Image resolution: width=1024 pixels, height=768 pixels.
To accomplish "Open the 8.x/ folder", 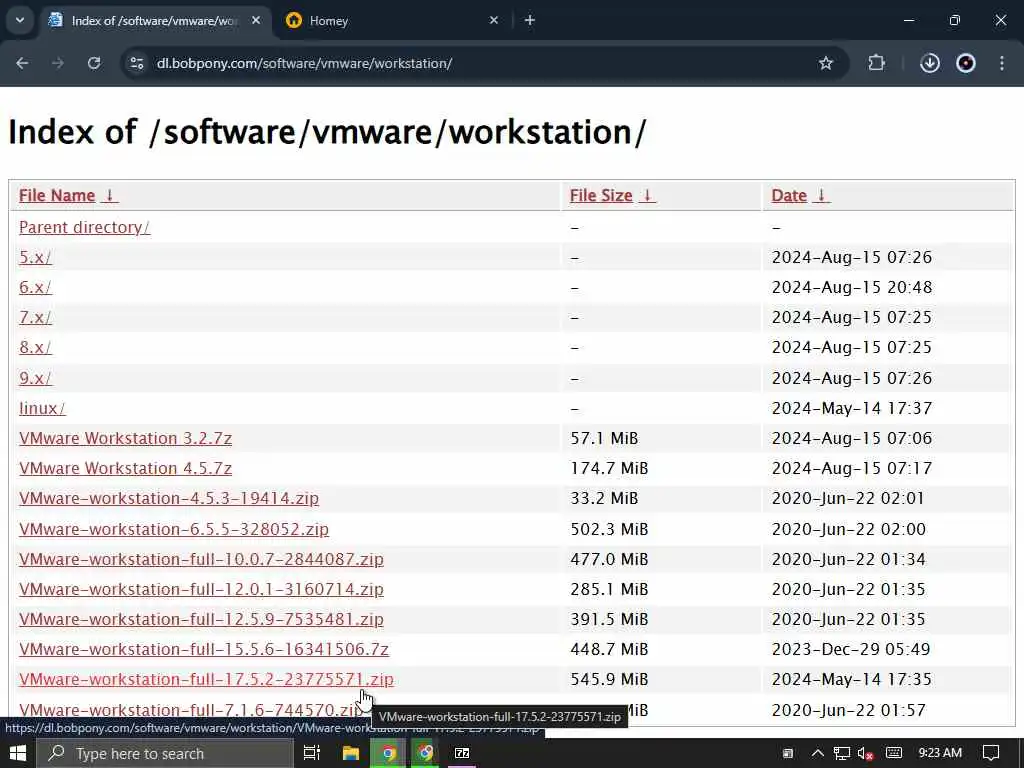I will click(x=35, y=347).
